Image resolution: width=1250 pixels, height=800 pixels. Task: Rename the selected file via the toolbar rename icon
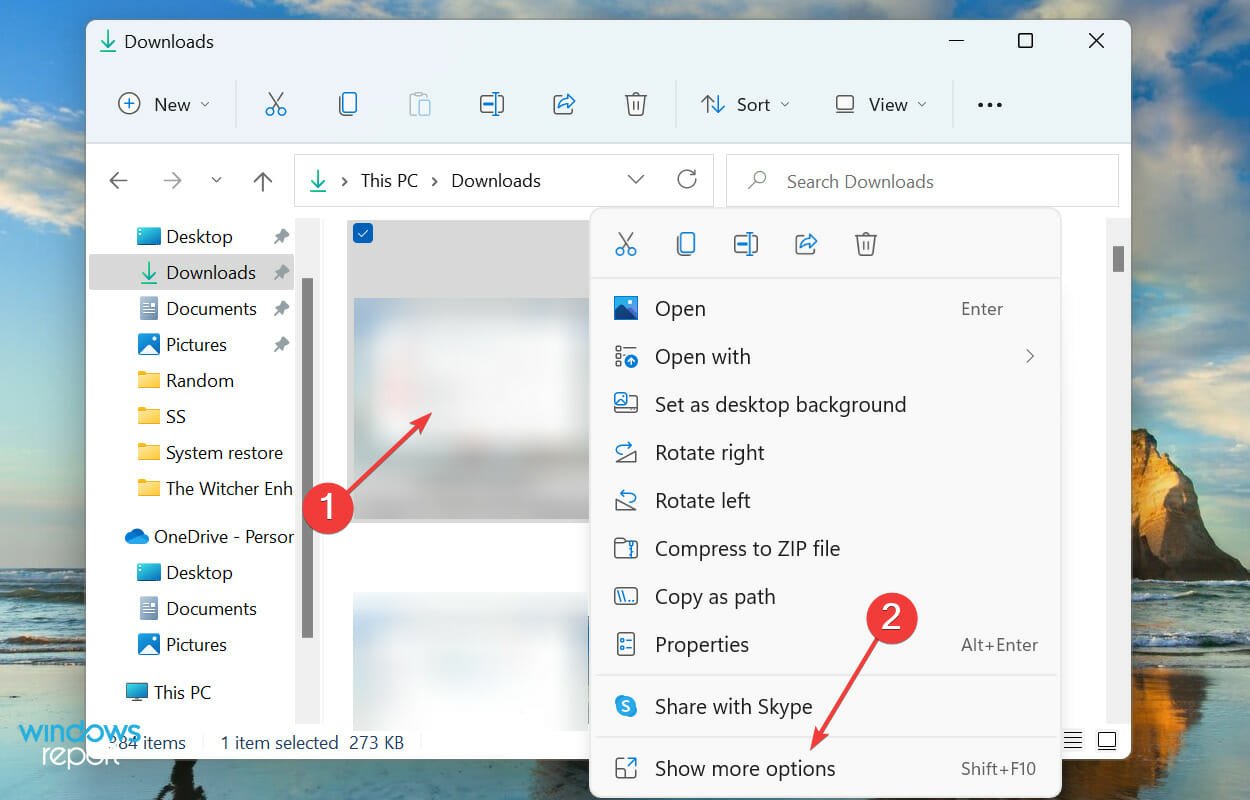(491, 104)
